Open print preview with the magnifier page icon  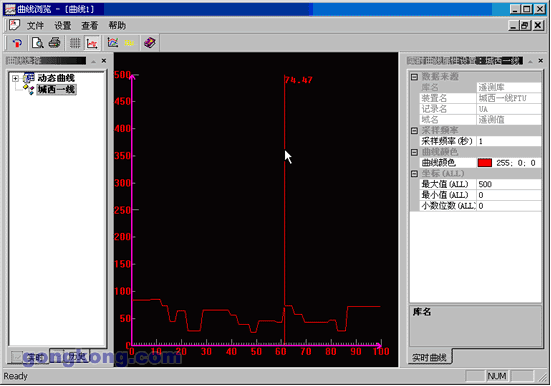pyautogui.click(x=37, y=43)
